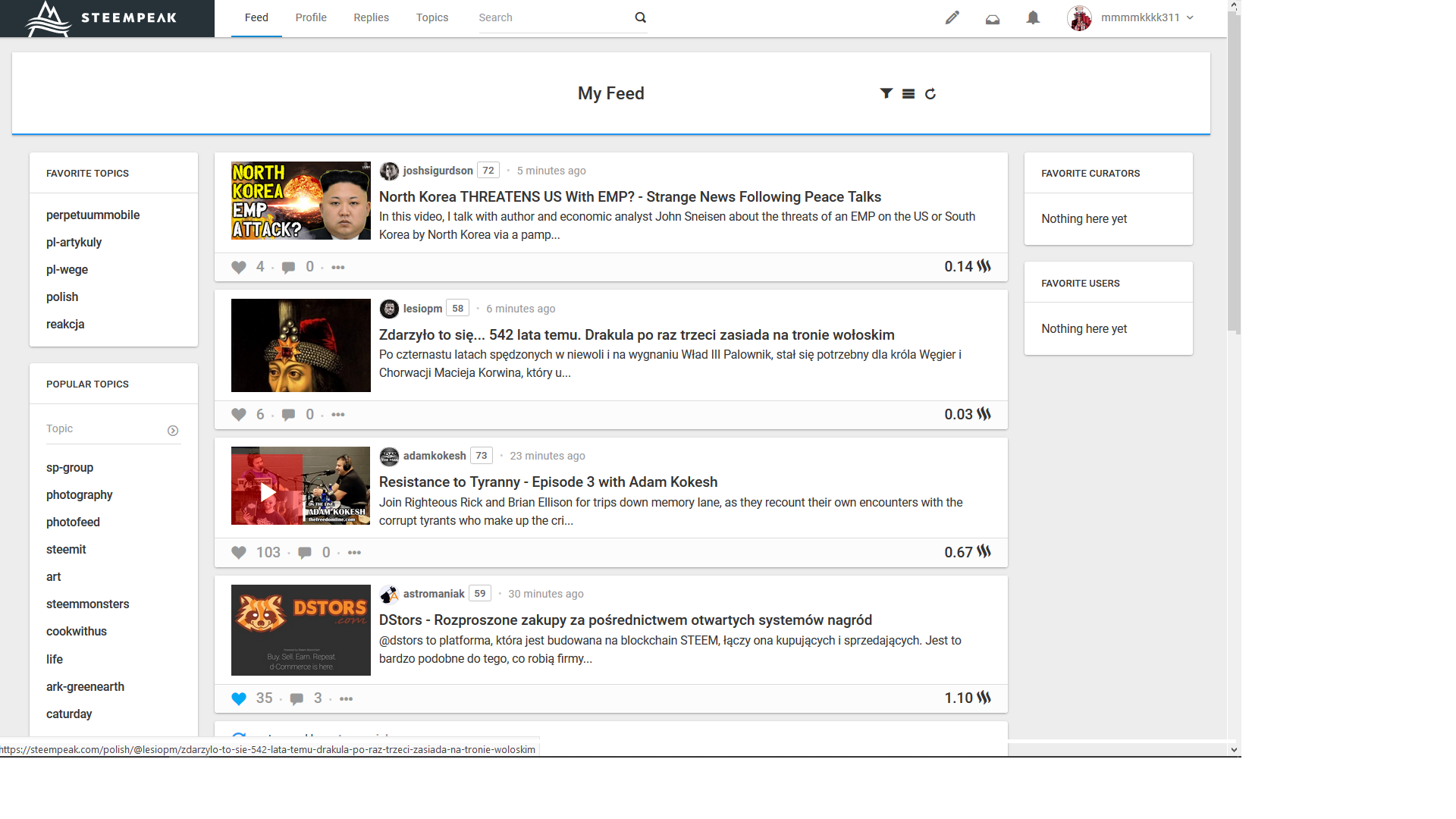The width and height of the screenshot is (1456, 819).
Task: Open DStors Rozproszone zakupy post title
Action: [x=626, y=620]
